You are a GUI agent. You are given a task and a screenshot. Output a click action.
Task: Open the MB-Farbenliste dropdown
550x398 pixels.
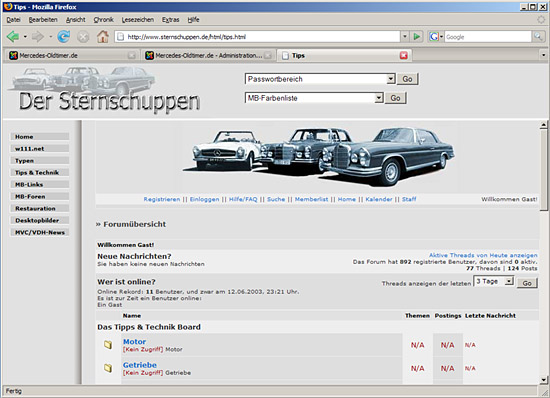(x=379, y=98)
